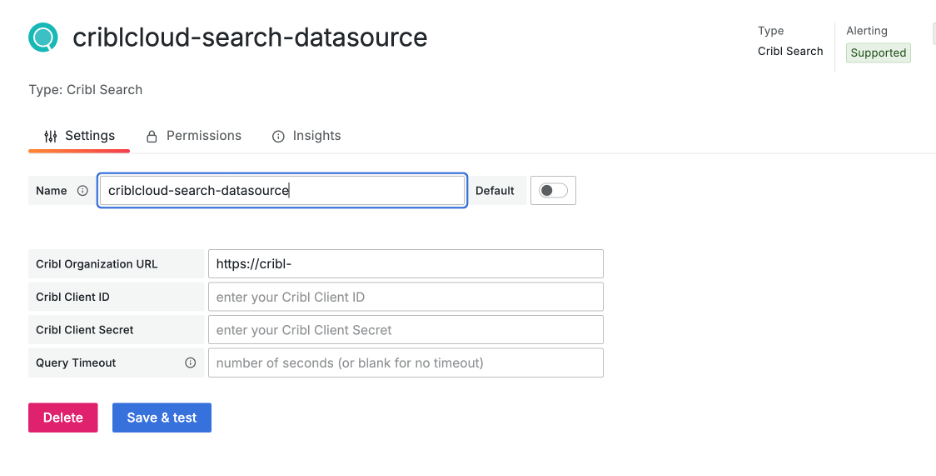Toggle the Default data source switch
Image resolution: width=936 pixels, height=476 pixels.
point(553,191)
